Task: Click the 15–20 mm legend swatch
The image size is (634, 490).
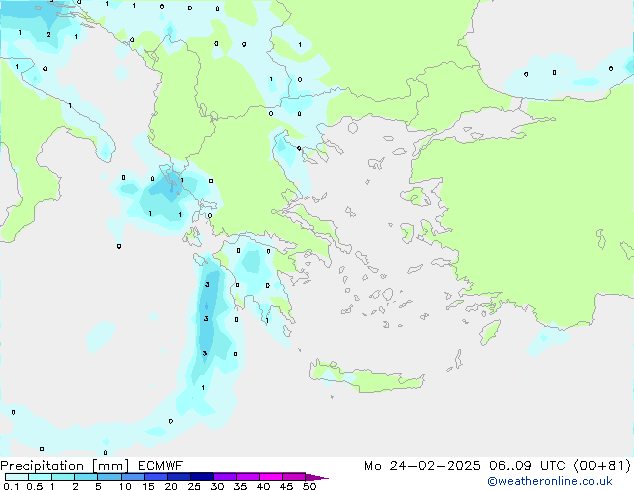Action: [155, 477]
